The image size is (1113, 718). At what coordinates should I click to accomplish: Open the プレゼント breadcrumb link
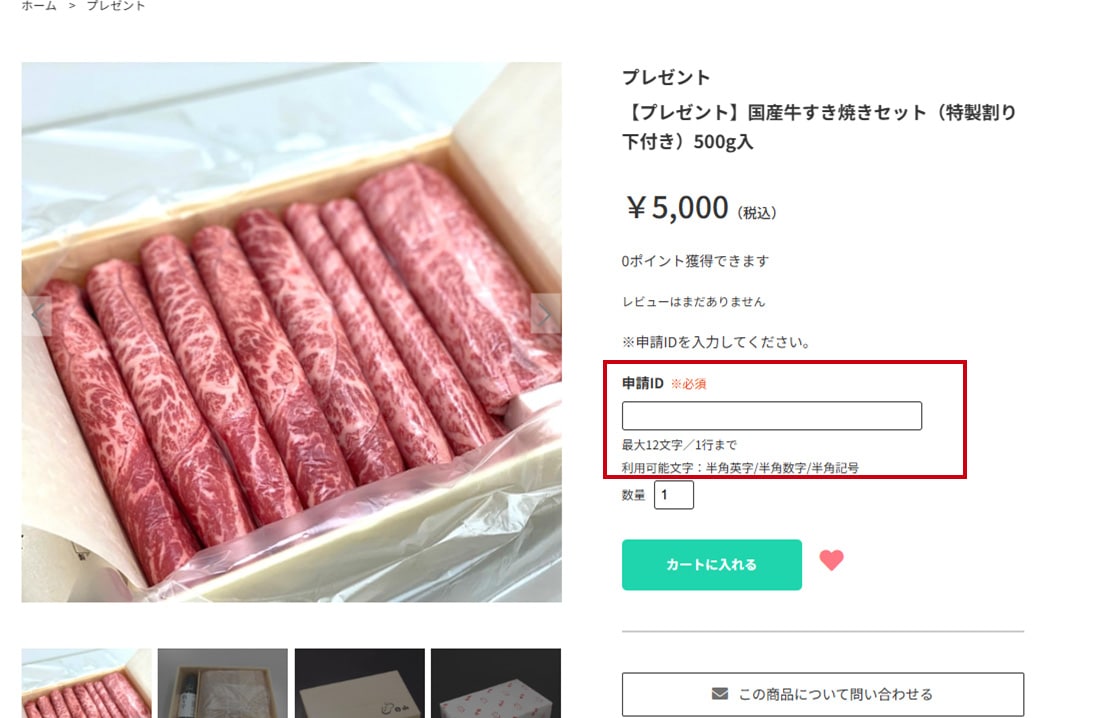click(x=115, y=6)
